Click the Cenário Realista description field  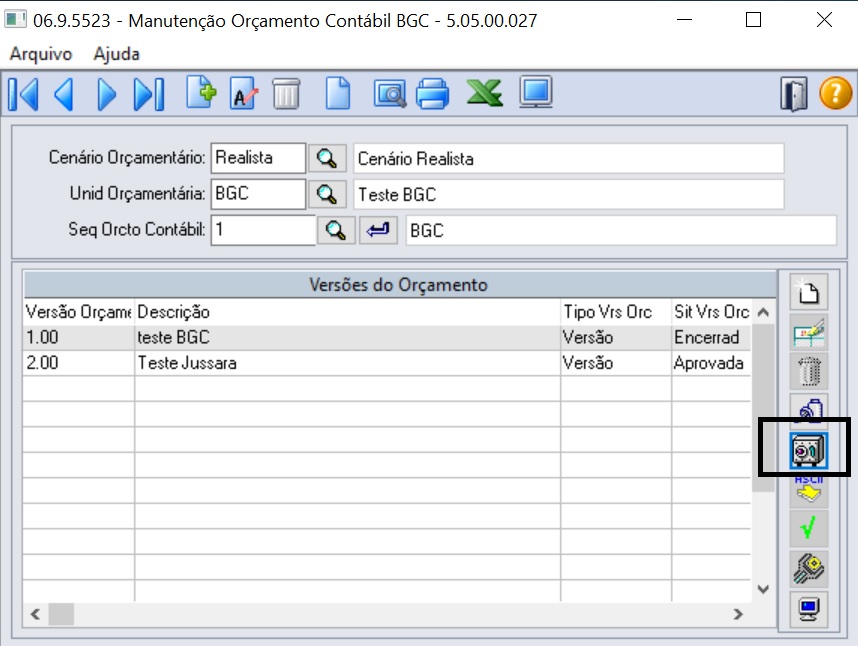569,159
